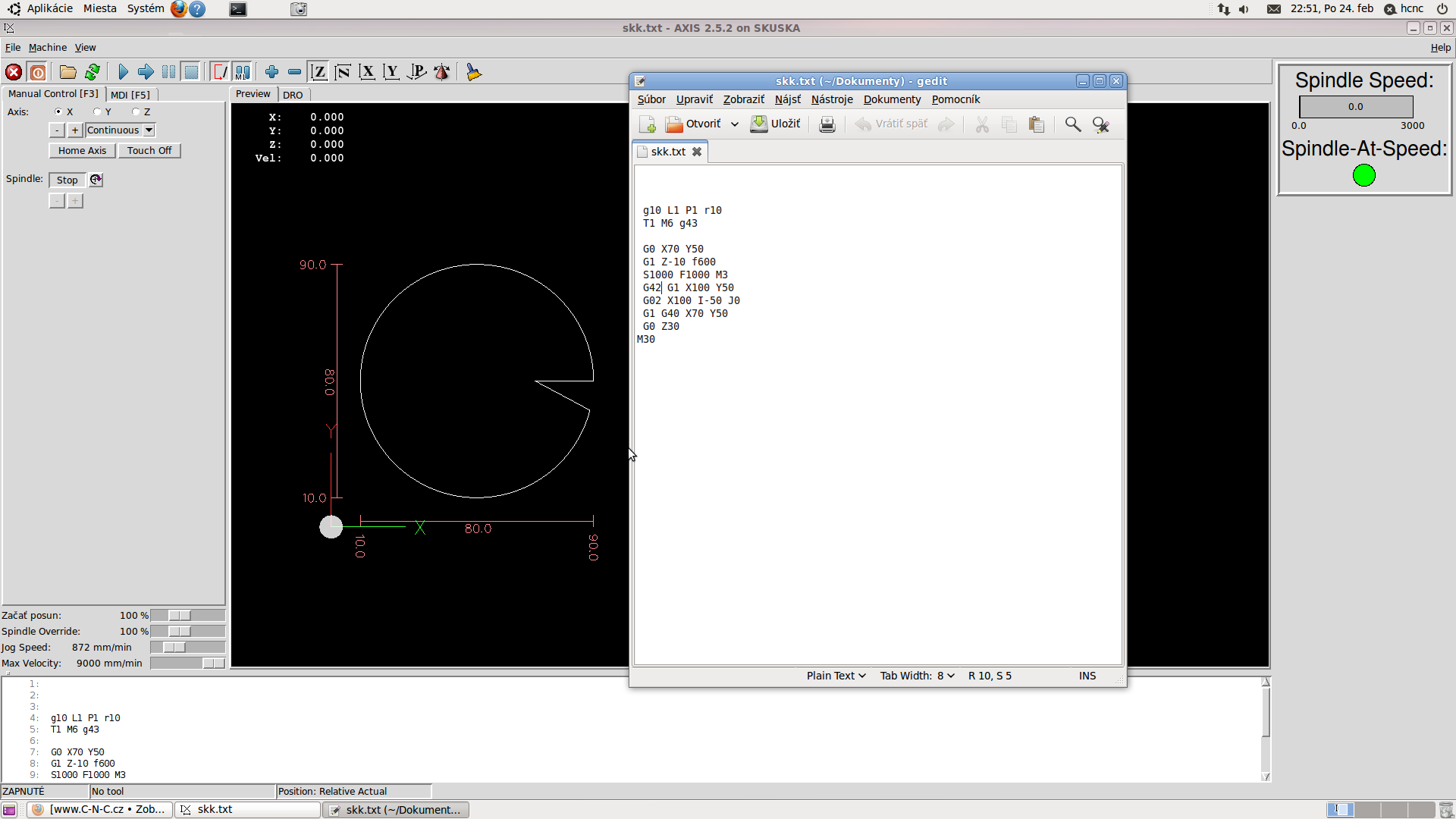1456x819 pixels.
Task: Switch to perspective view (P)
Action: [416, 72]
